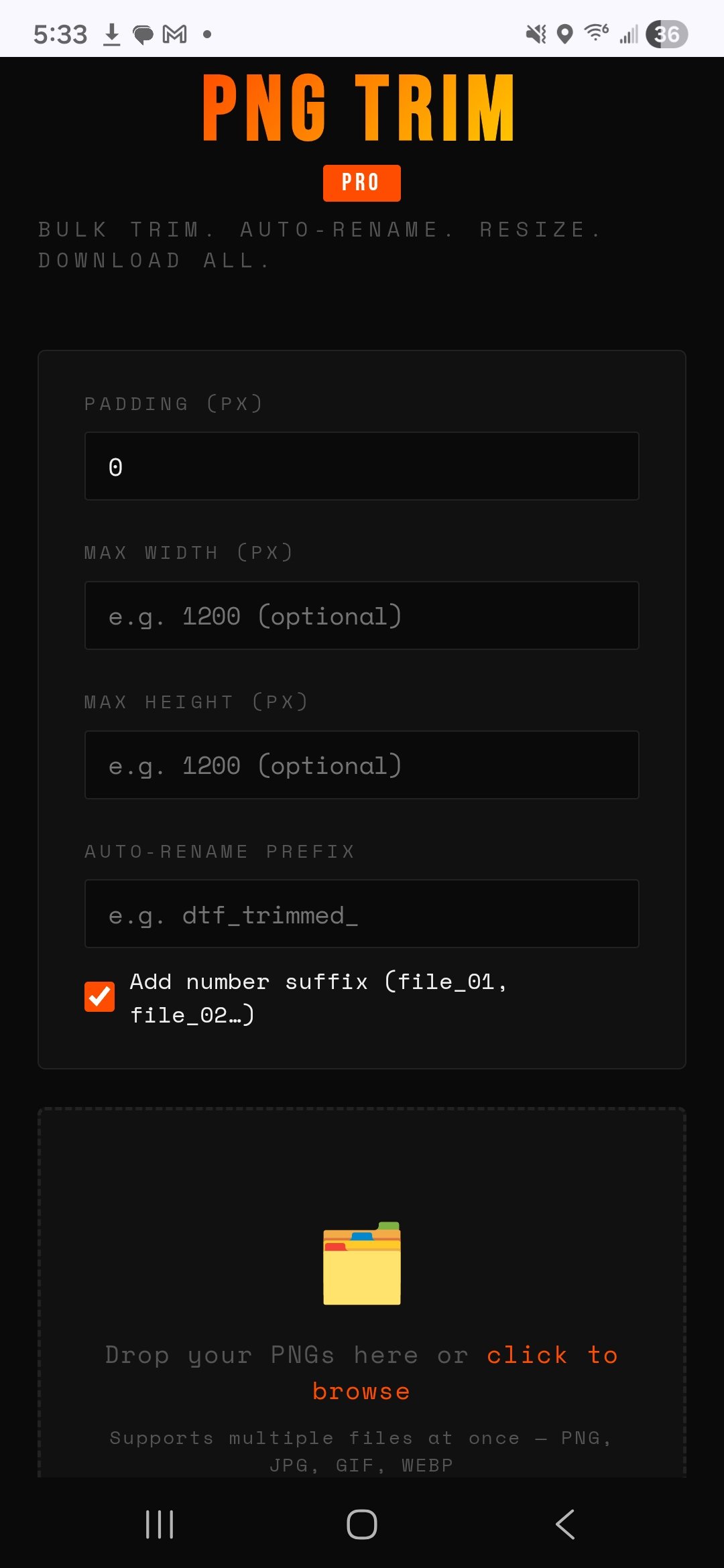Click the "click to browse" link
This screenshot has width=724, height=1568.
[464, 1373]
